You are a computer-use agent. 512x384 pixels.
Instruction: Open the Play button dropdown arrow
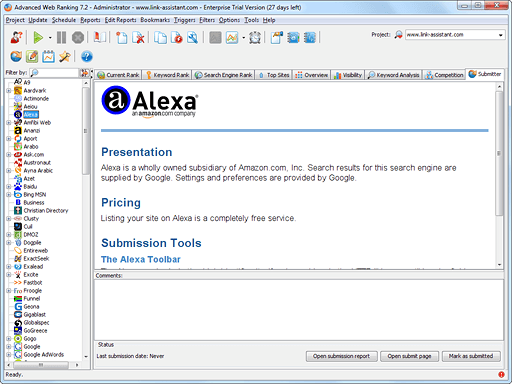pos(50,38)
